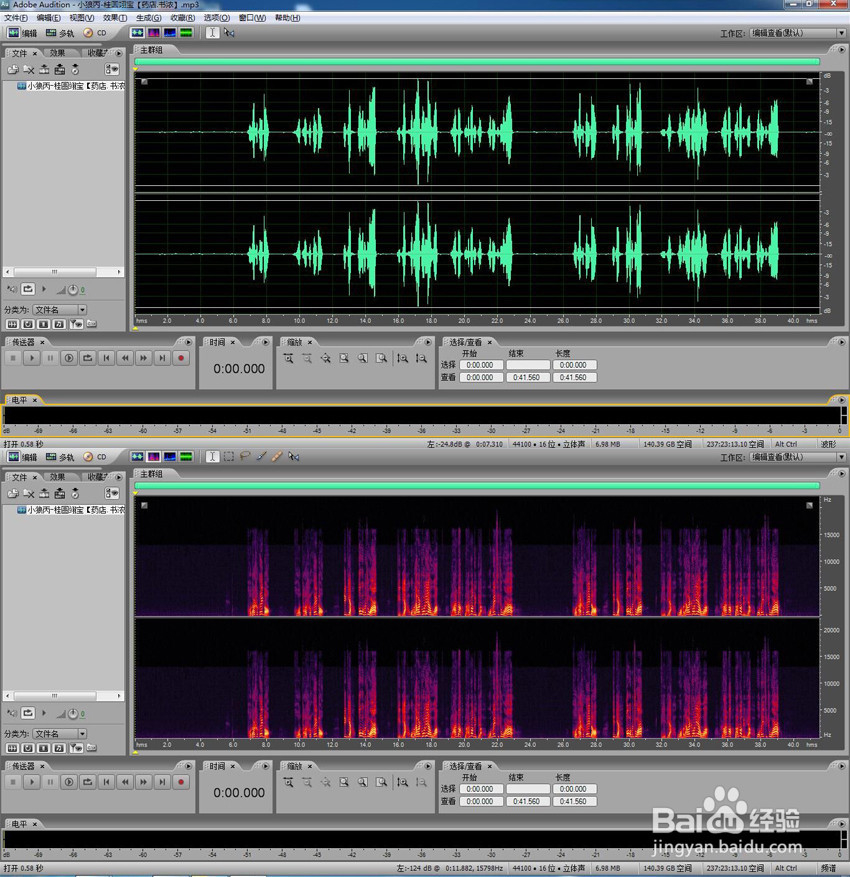
Task: Switch to 编辑 view in the waveform window
Action: (22, 33)
